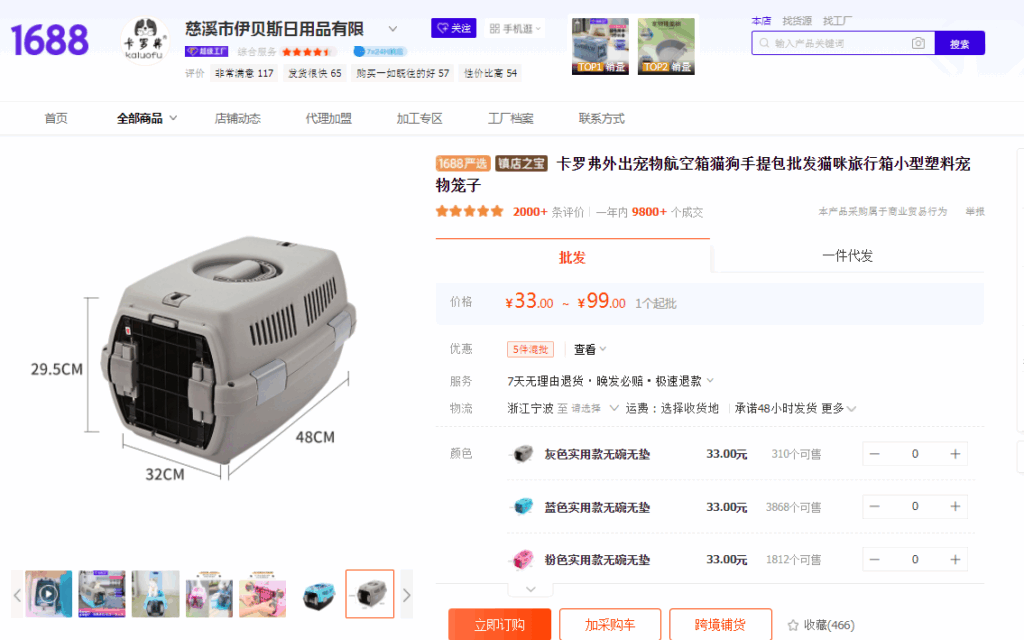Click the 加采购车 button

click(x=610, y=624)
